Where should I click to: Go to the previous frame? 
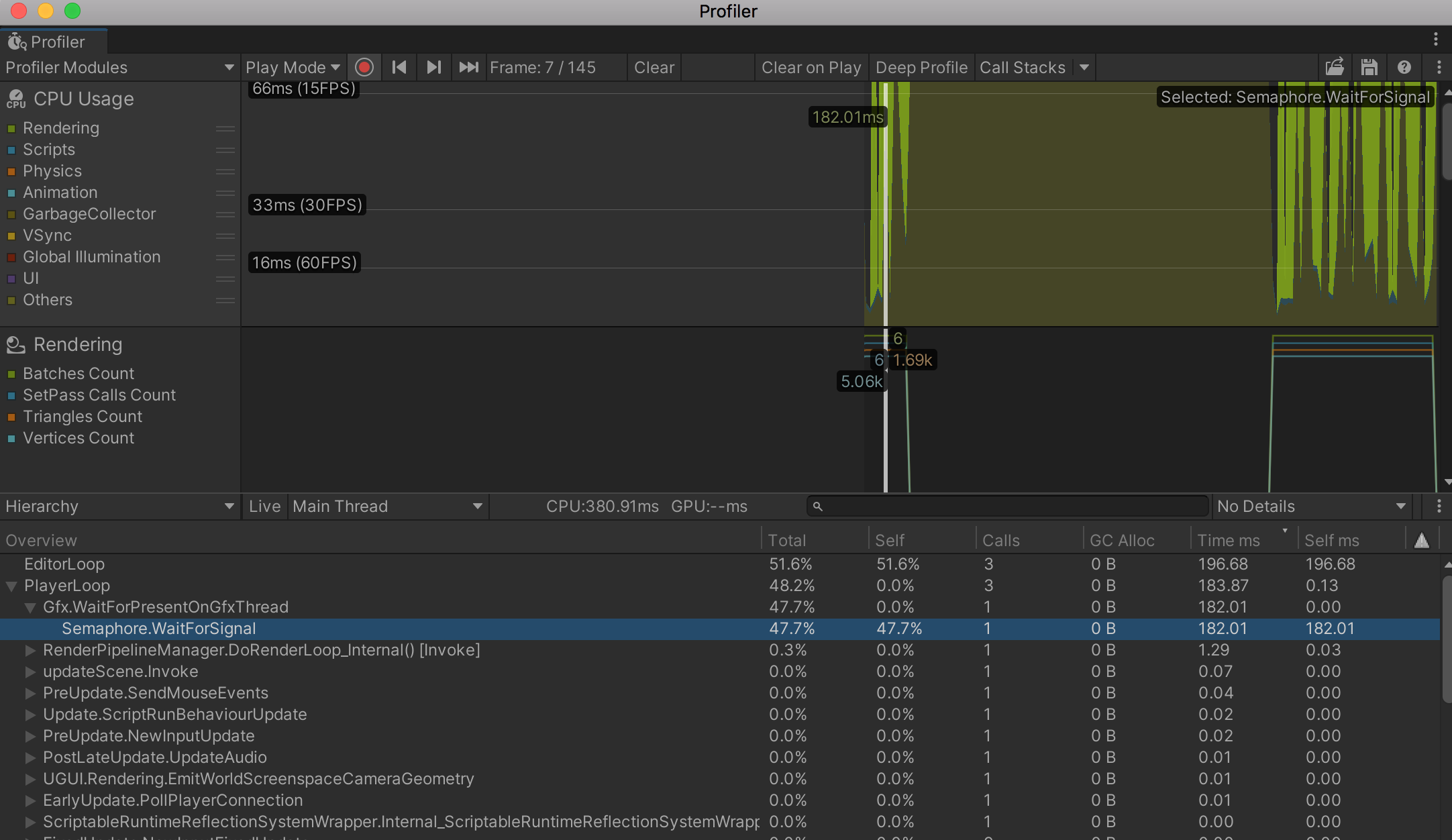click(399, 67)
